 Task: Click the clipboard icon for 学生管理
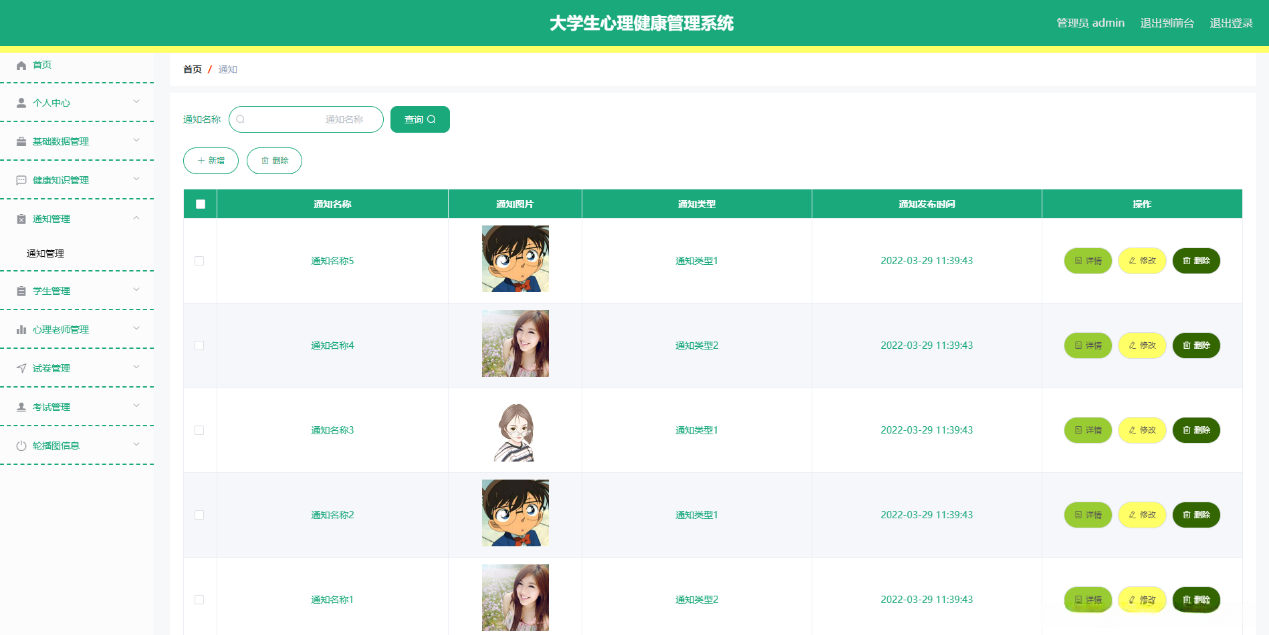tap(21, 291)
